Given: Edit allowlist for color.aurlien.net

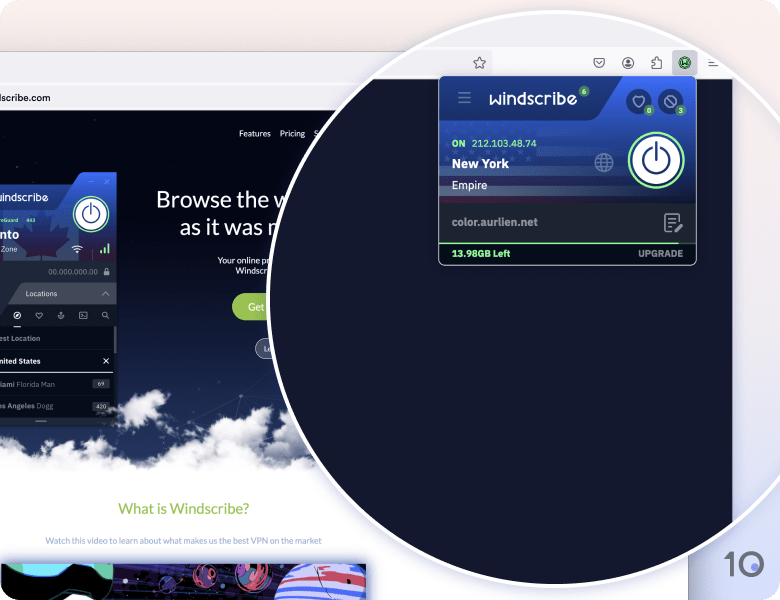Looking at the screenshot, I should point(673,222).
